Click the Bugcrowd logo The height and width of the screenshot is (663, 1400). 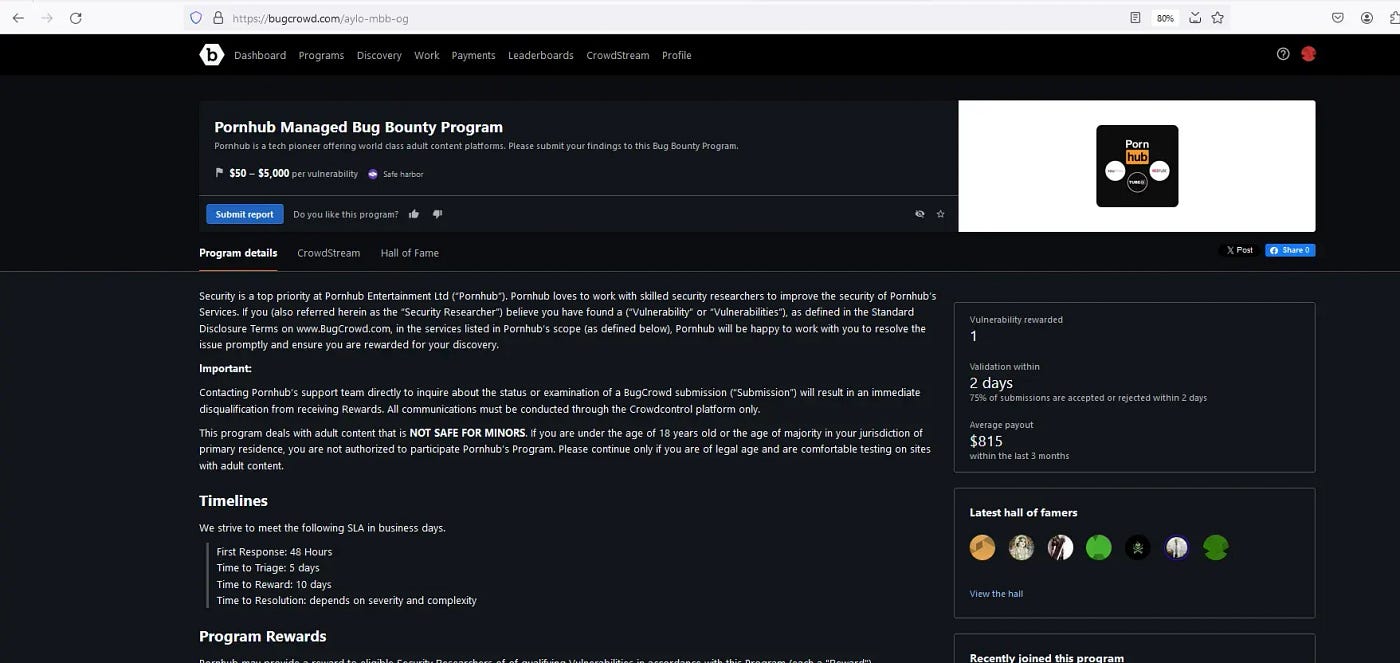211,55
